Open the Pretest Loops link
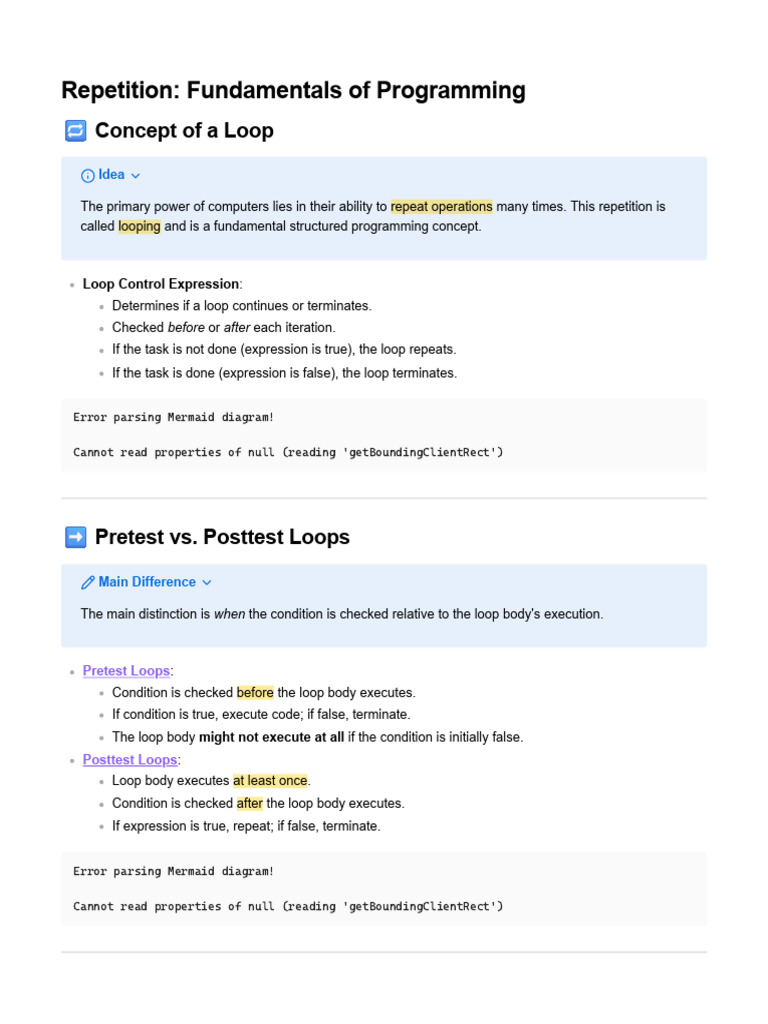The width and height of the screenshot is (768, 1024). (x=126, y=670)
